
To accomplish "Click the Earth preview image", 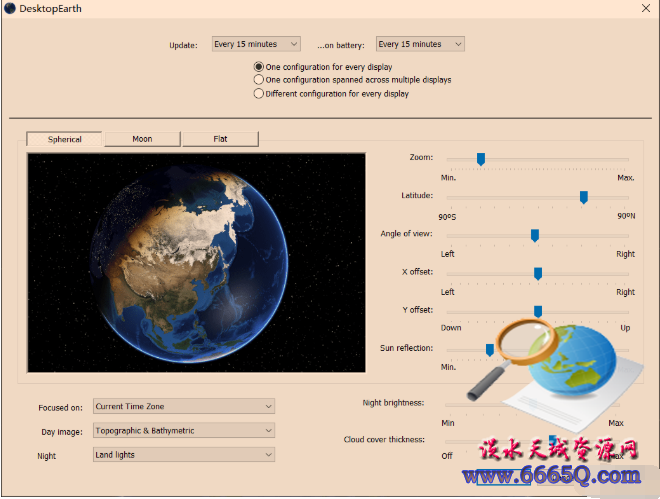I will (197, 263).
